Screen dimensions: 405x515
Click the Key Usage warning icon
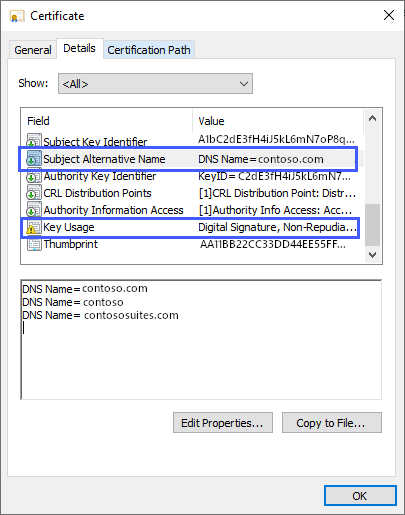34,227
